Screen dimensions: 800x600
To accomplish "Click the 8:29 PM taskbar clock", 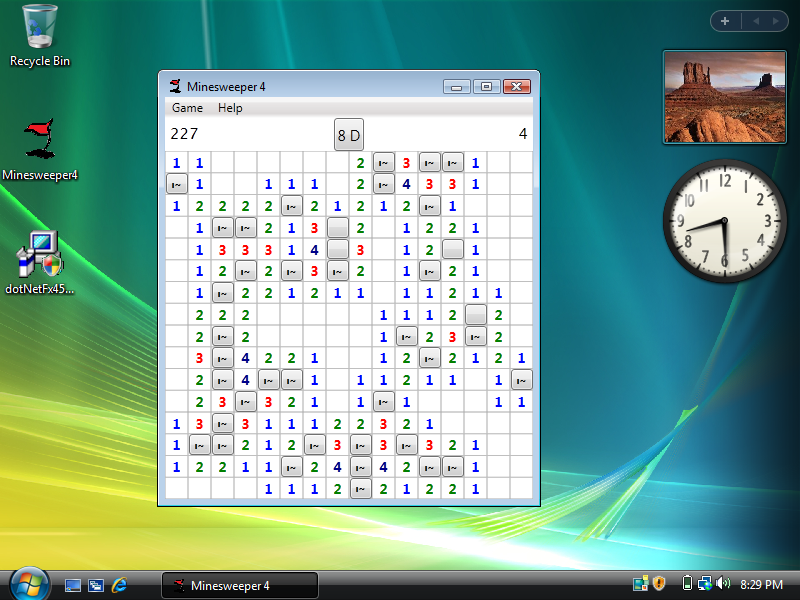I will [x=762, y=584].
